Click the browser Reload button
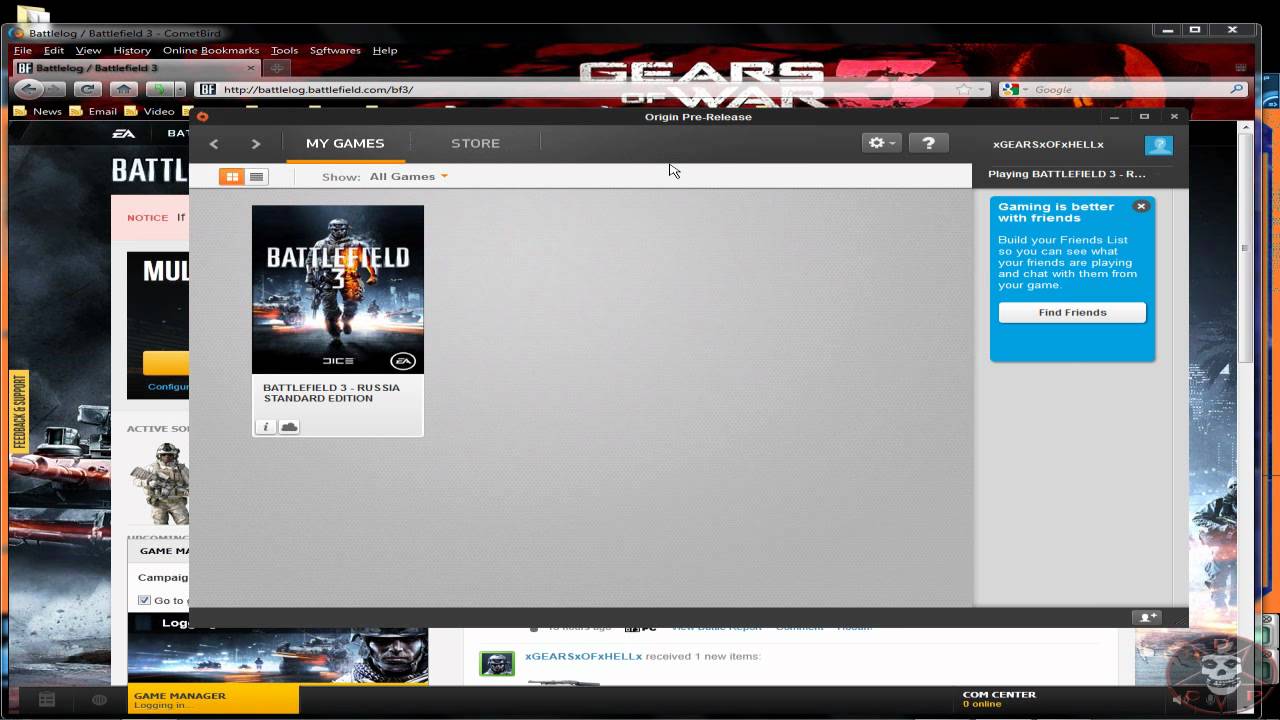The height and width of the screenshot is (720, 1280). coord(87,89)
